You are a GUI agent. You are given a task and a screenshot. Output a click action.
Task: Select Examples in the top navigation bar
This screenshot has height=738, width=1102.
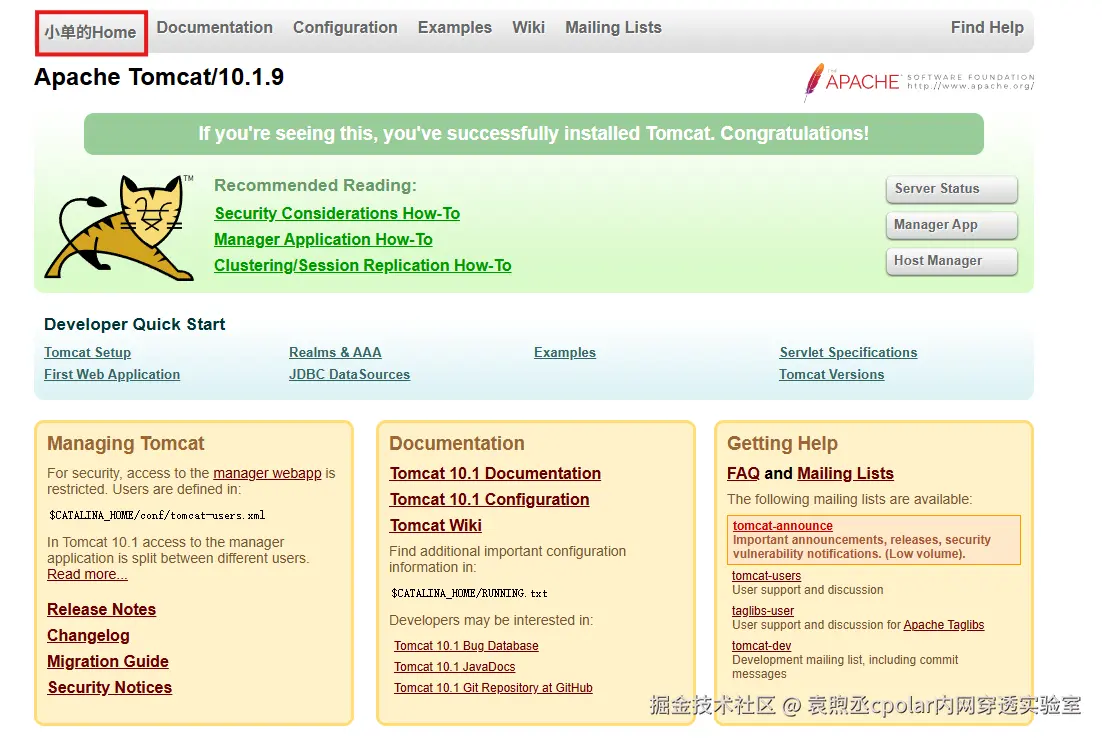click(455, 27)
